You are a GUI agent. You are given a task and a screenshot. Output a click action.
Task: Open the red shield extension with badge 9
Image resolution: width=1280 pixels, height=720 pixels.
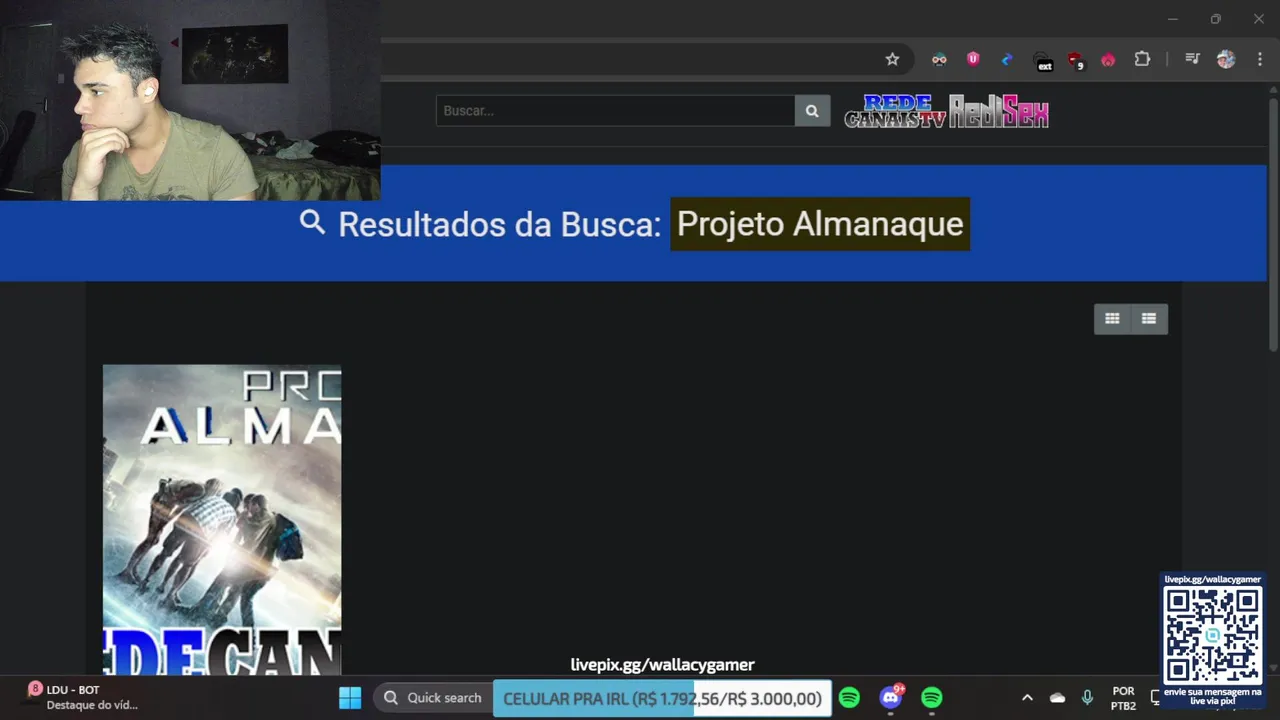[x=1075, y=60]
